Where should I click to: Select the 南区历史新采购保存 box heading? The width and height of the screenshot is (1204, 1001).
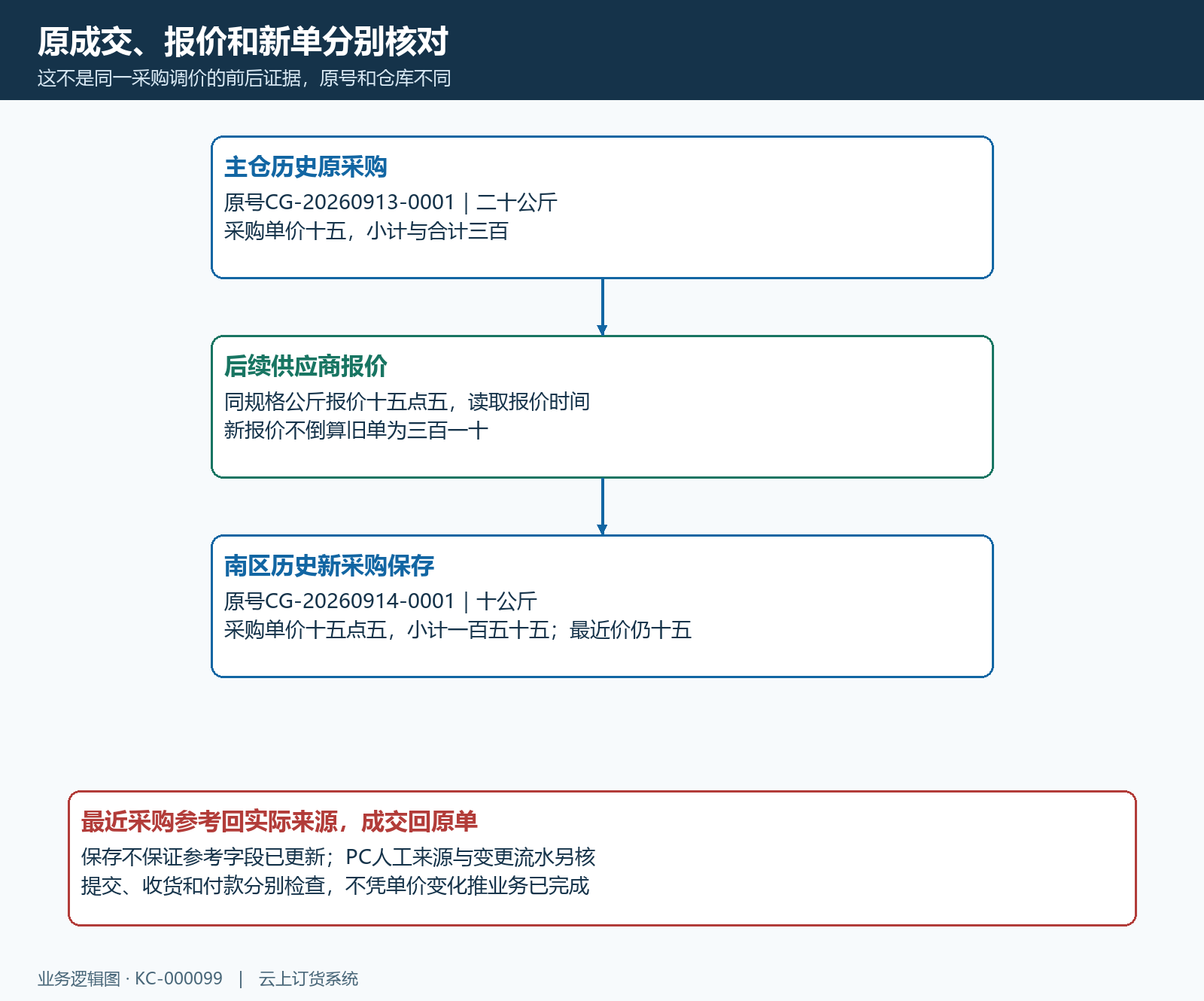click(330, 566)
